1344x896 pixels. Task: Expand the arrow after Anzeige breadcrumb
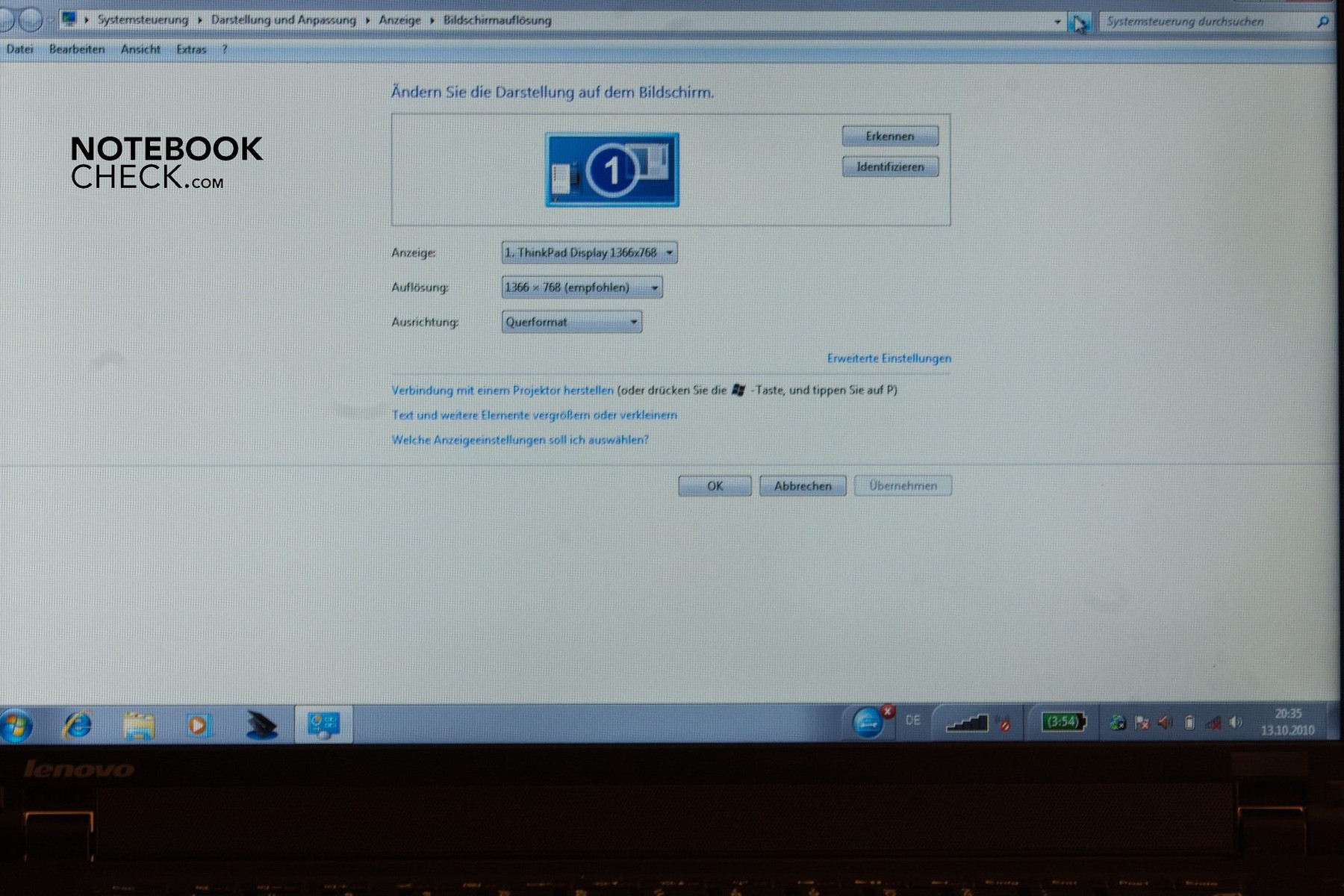click(432, 20)
